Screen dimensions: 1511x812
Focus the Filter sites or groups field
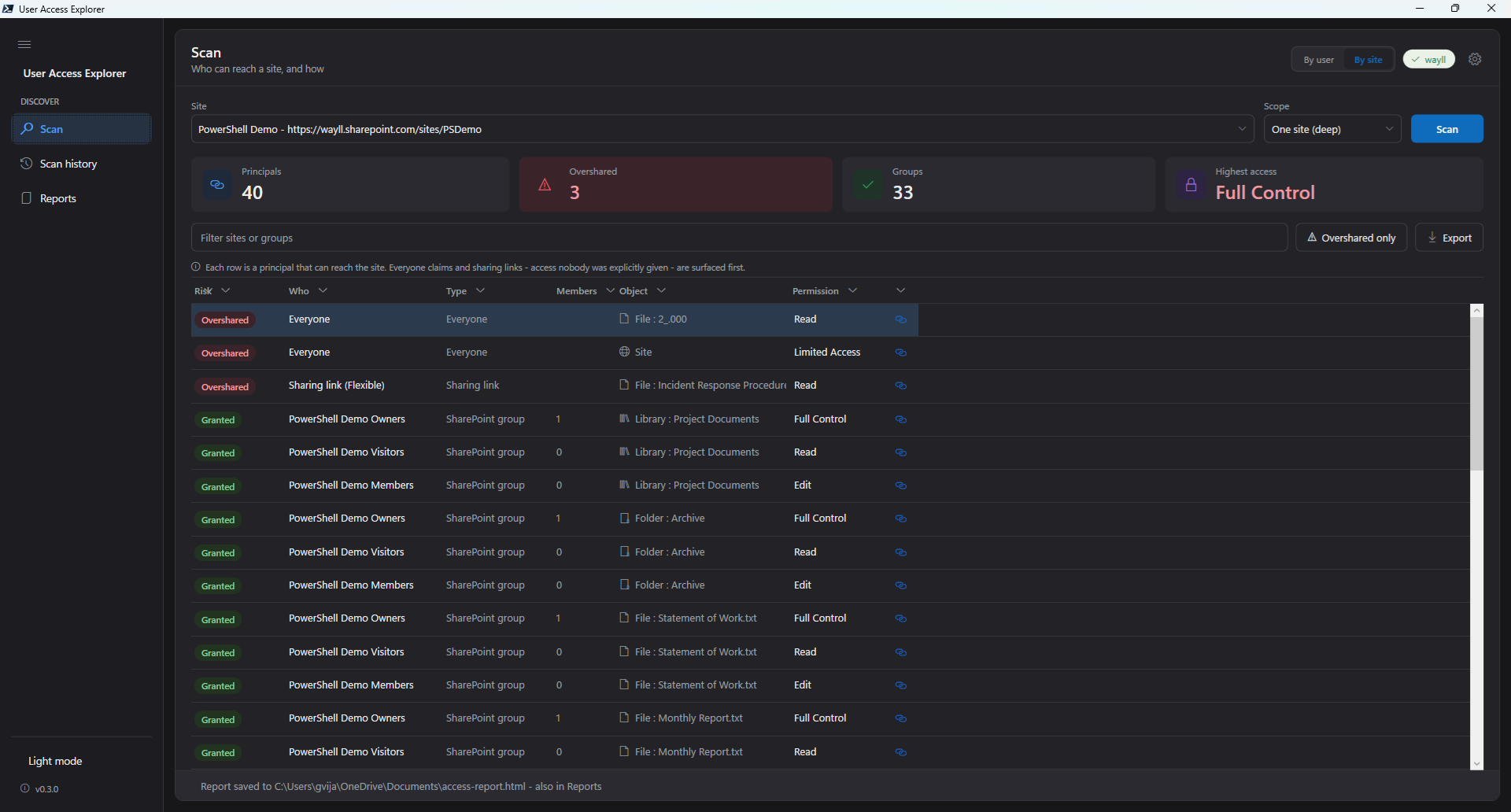[739, 238]
